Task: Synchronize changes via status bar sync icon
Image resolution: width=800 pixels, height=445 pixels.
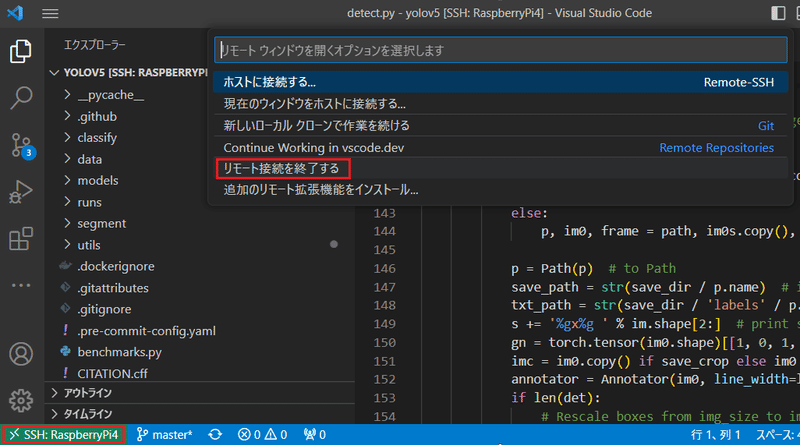Action: [215, 435]
